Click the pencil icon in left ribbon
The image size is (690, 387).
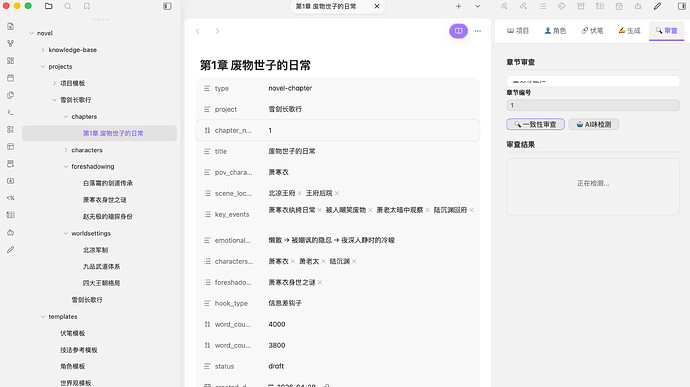tap(11, 250)
